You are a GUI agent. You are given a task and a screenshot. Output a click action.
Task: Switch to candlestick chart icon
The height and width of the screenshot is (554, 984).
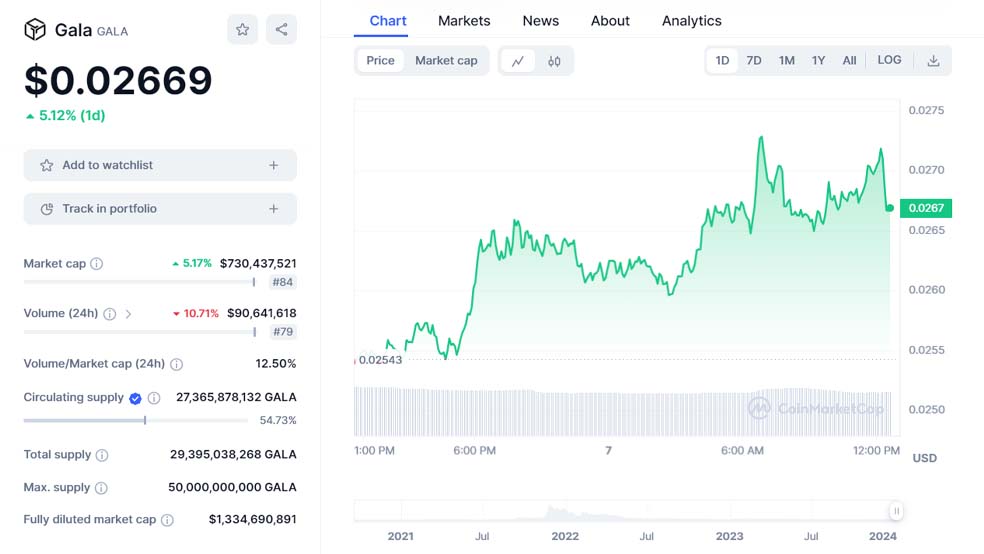(554, 61)
